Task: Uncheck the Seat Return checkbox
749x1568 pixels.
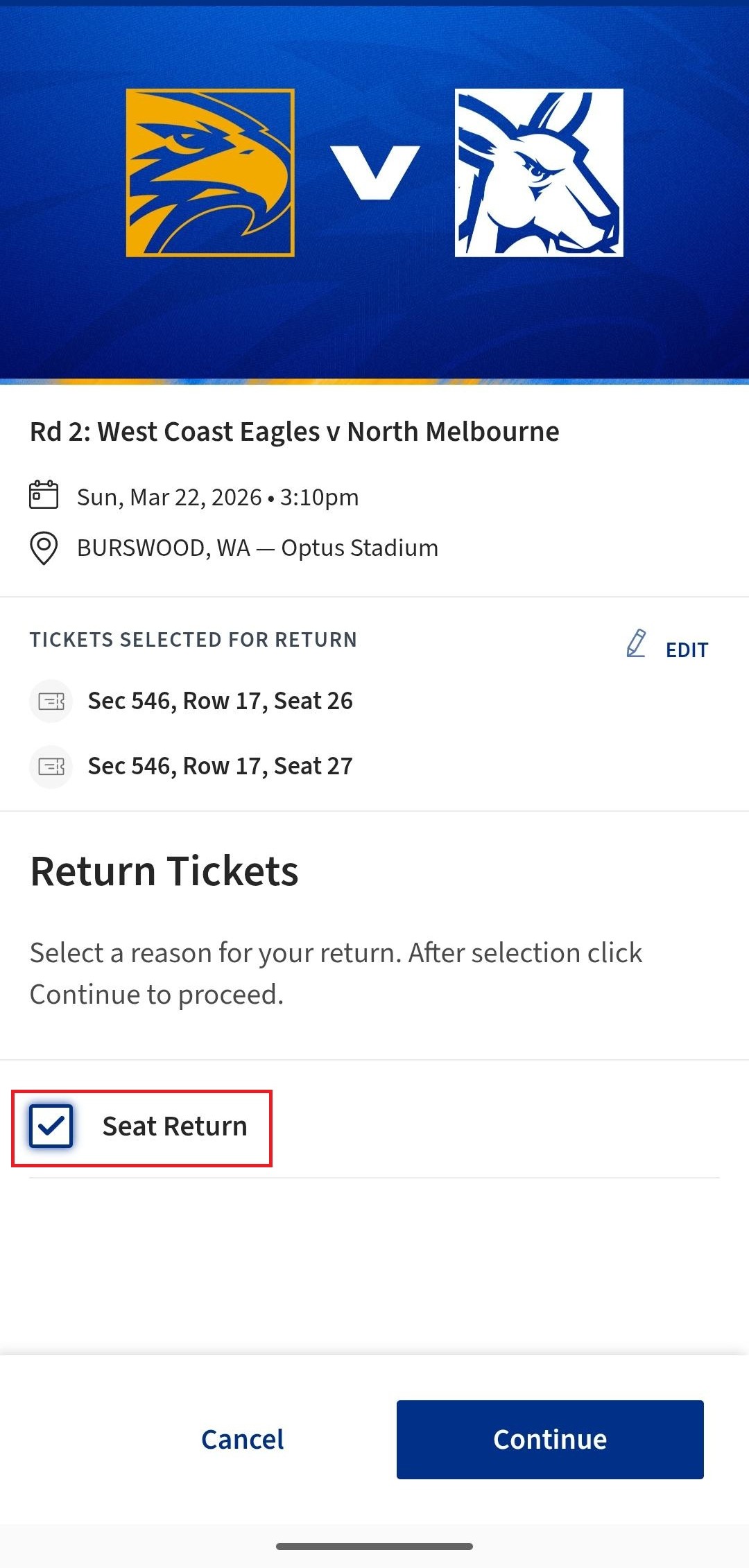Action: pos(51,1126)
